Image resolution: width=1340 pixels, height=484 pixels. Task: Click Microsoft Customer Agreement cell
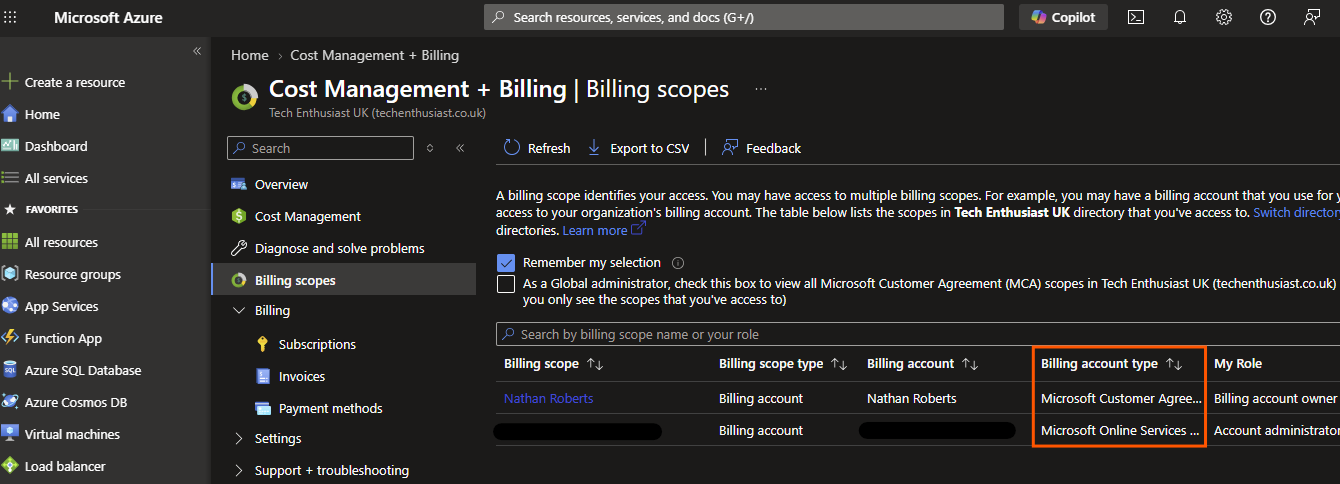click(x=1120, y=398)
